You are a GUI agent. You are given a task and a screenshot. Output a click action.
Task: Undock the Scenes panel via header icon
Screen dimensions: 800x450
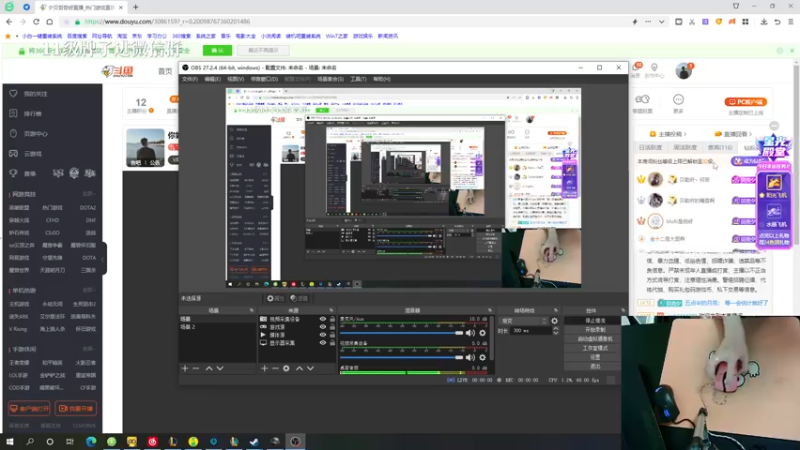(x=252, y=310)
